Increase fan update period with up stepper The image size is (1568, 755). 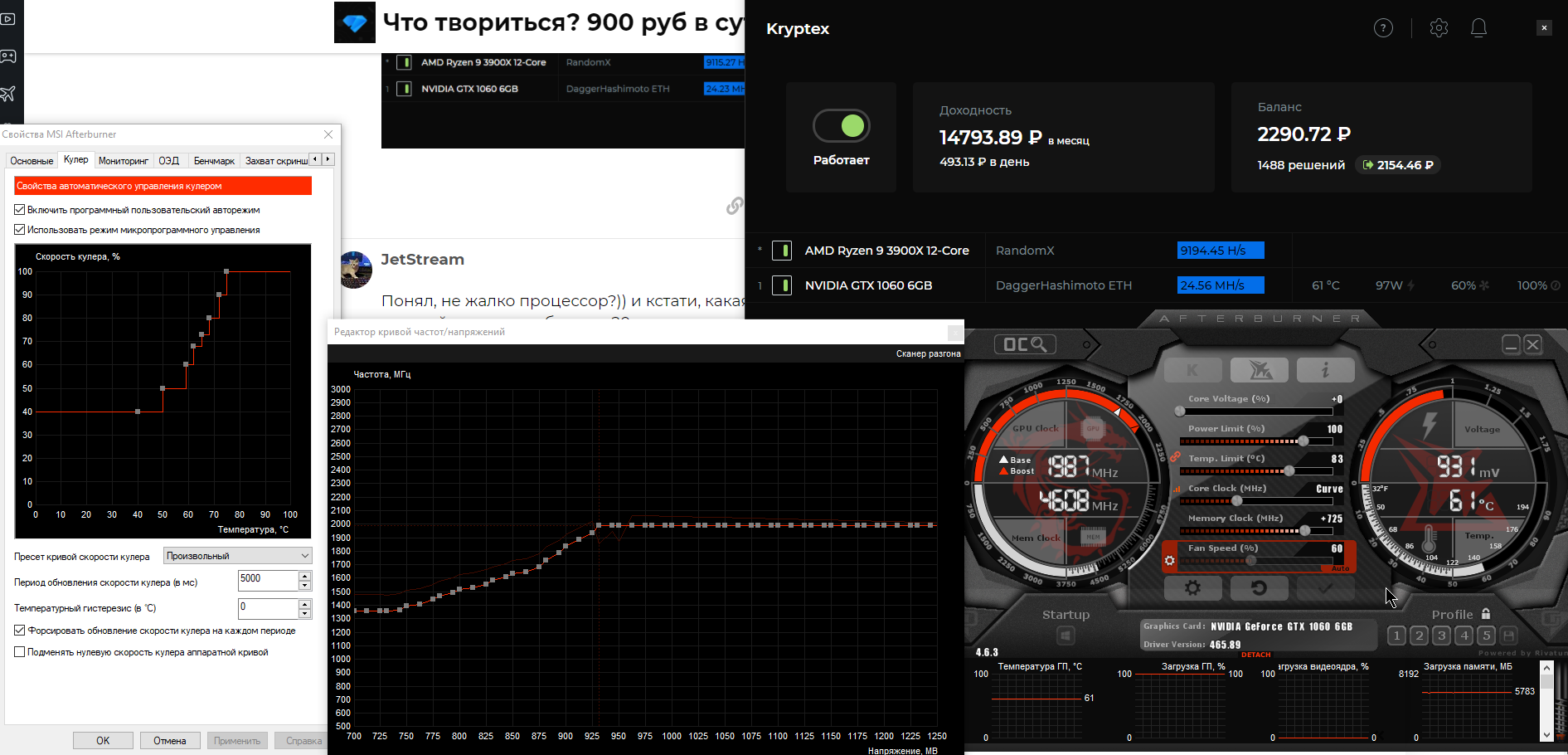tap(305, 576)
